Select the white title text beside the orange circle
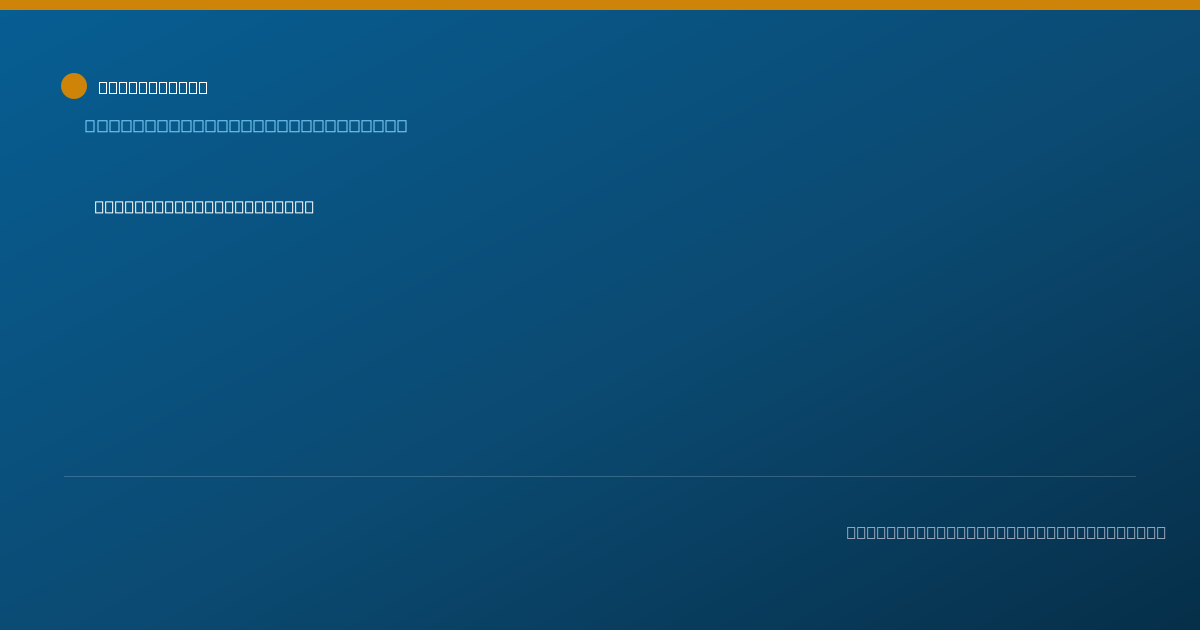Viewport: 1200px width, 630px height. tap(153, 87)
